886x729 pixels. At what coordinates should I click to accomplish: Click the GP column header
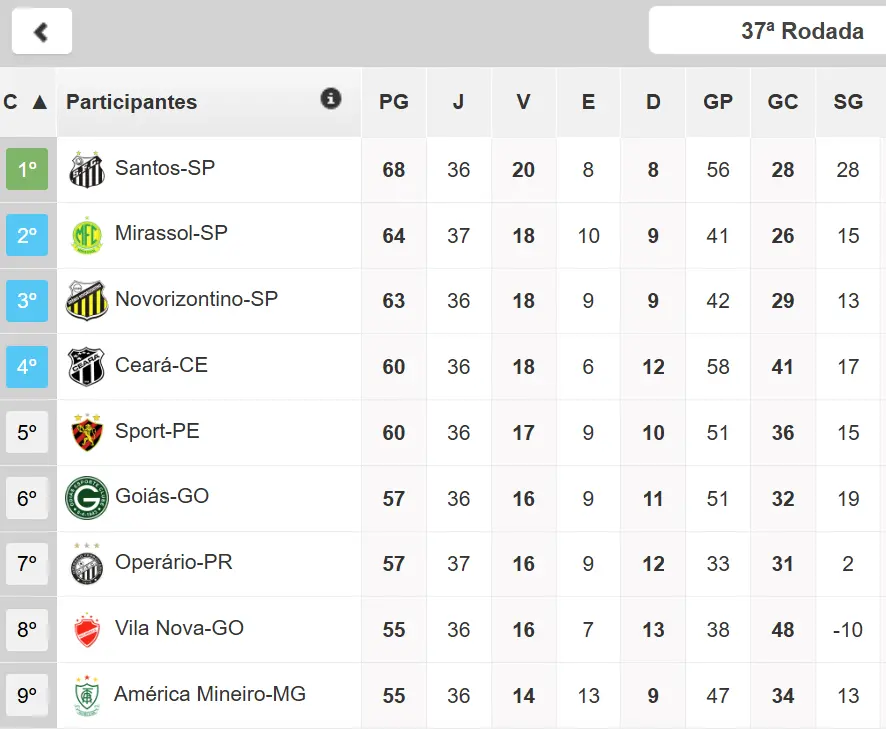718,102
